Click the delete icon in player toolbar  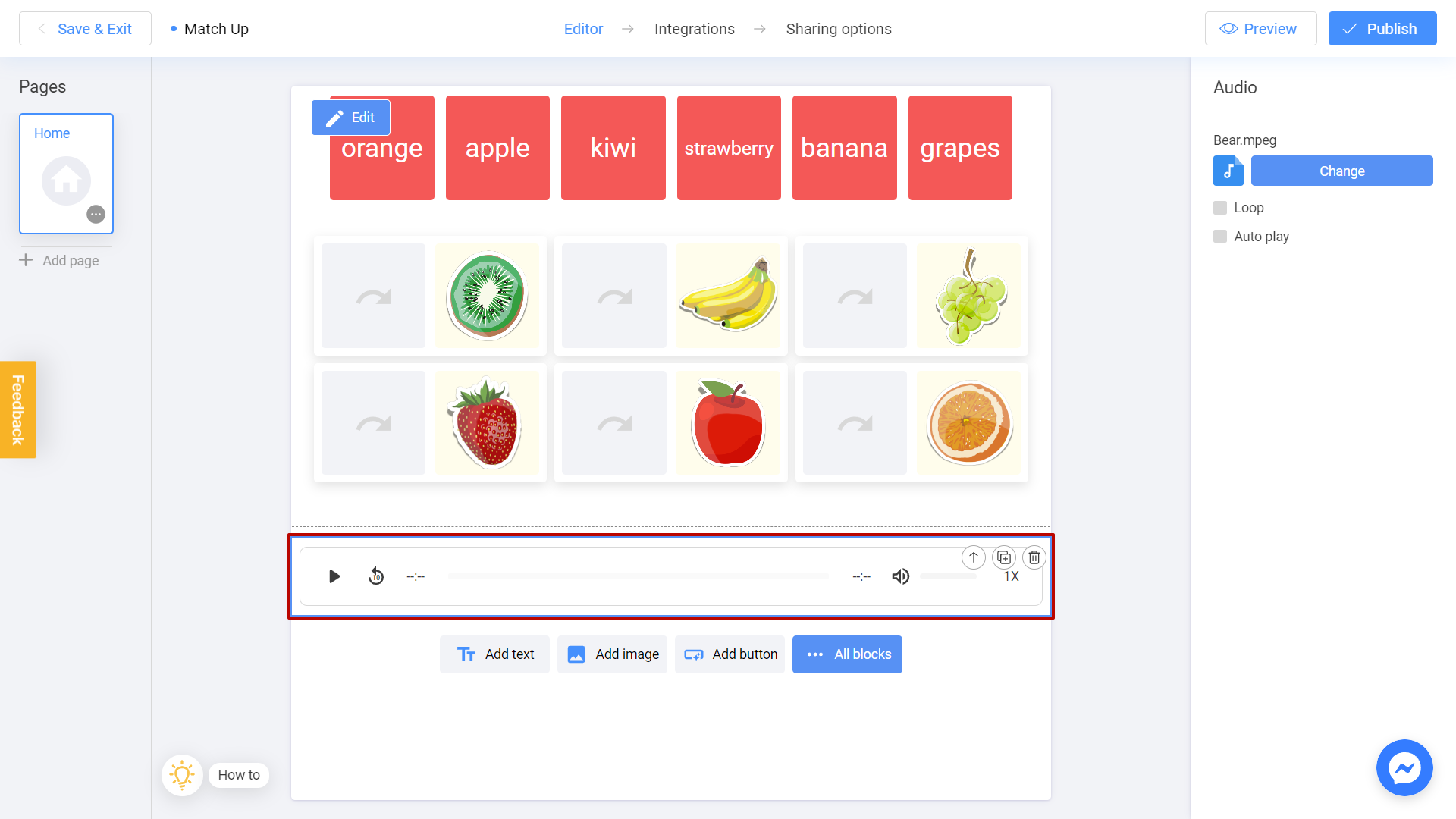point(1034,557)
